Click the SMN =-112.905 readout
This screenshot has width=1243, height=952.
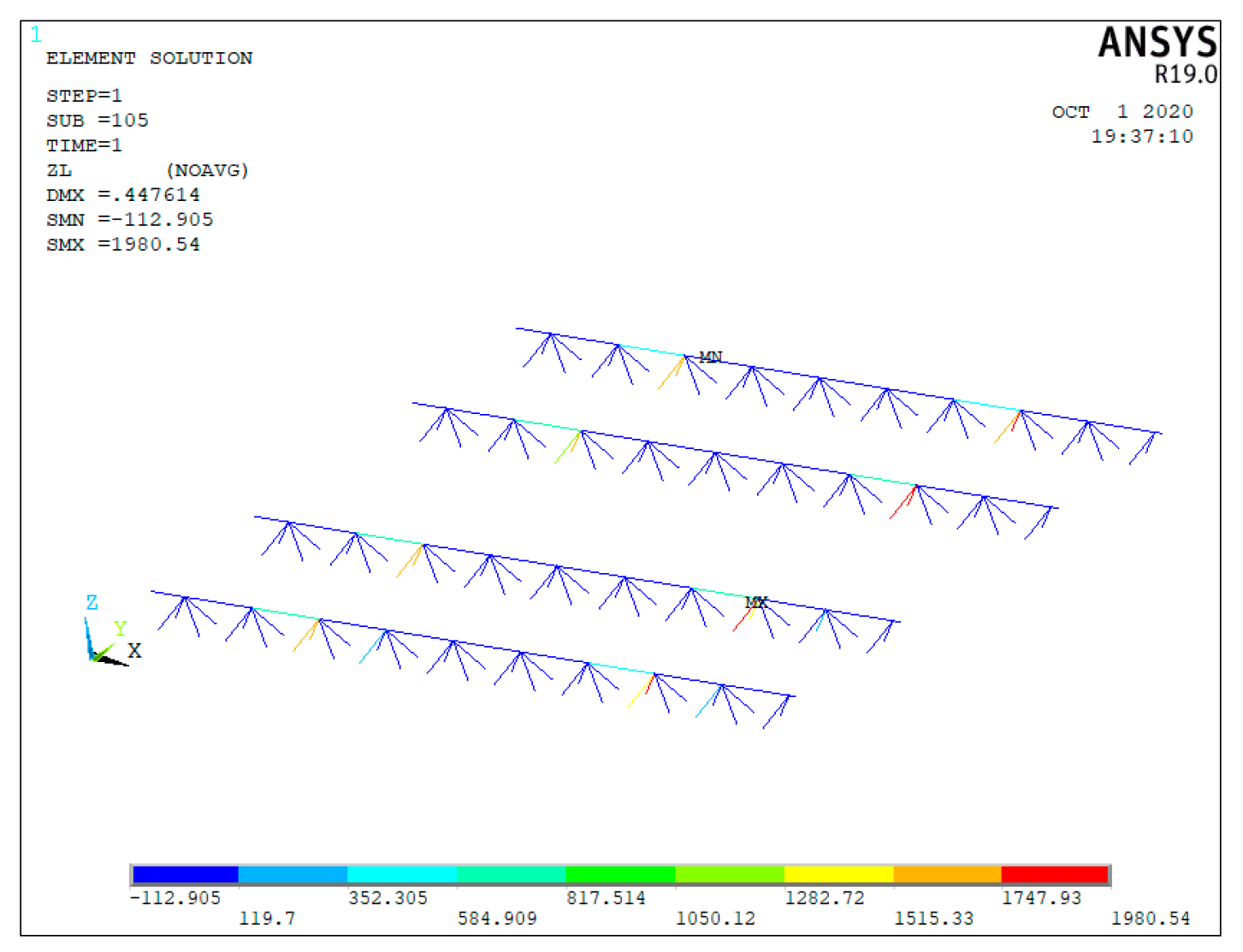pyautogui.click(x=129, y=220)
